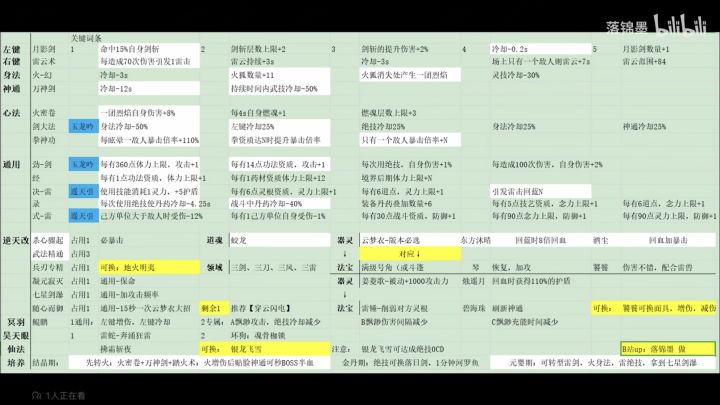This screenshot has width=720, height=405.
Task: Select the 关键词条 header cell
Action: point(86,38)
